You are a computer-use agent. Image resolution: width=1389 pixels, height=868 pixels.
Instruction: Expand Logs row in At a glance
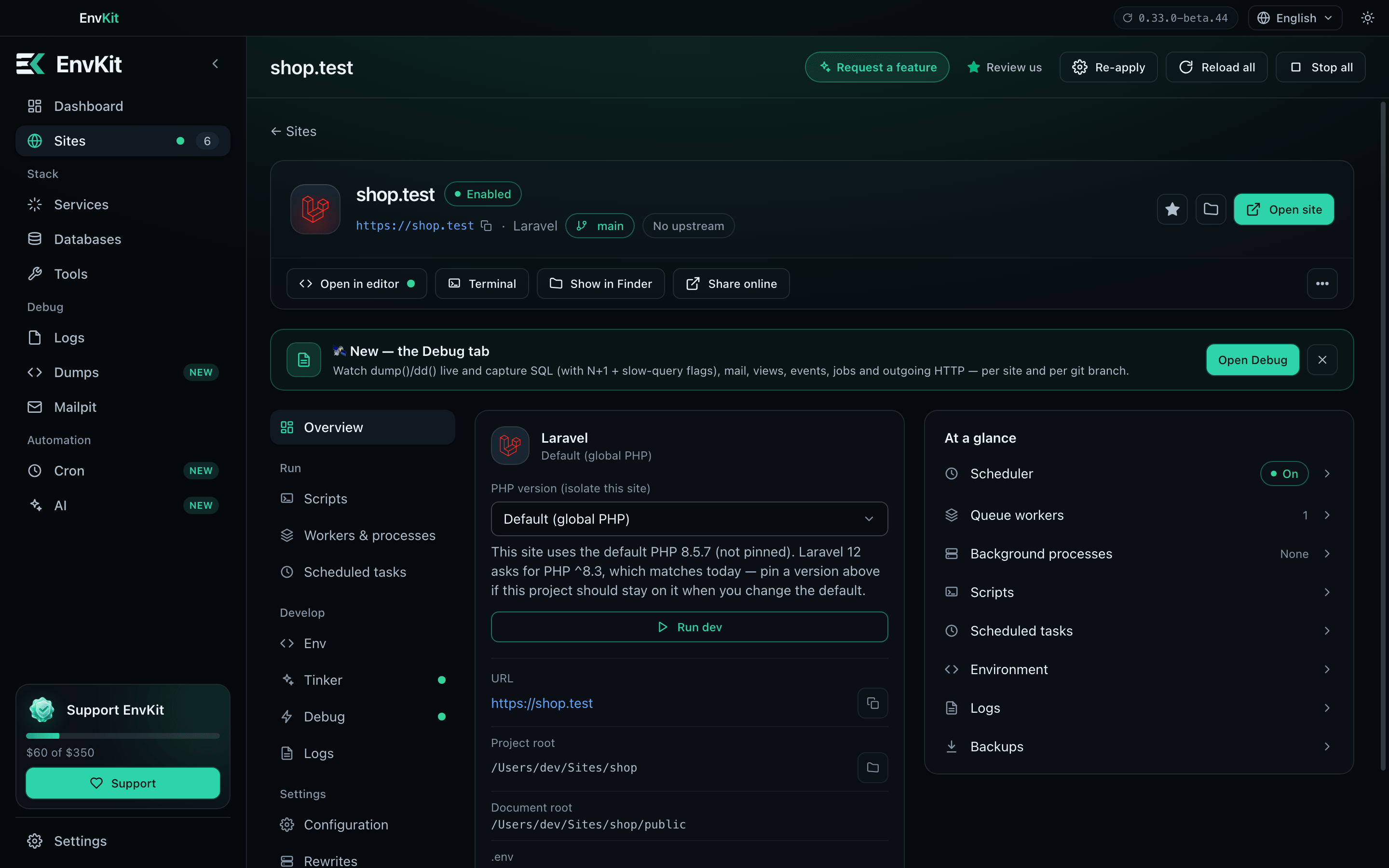1138,708
